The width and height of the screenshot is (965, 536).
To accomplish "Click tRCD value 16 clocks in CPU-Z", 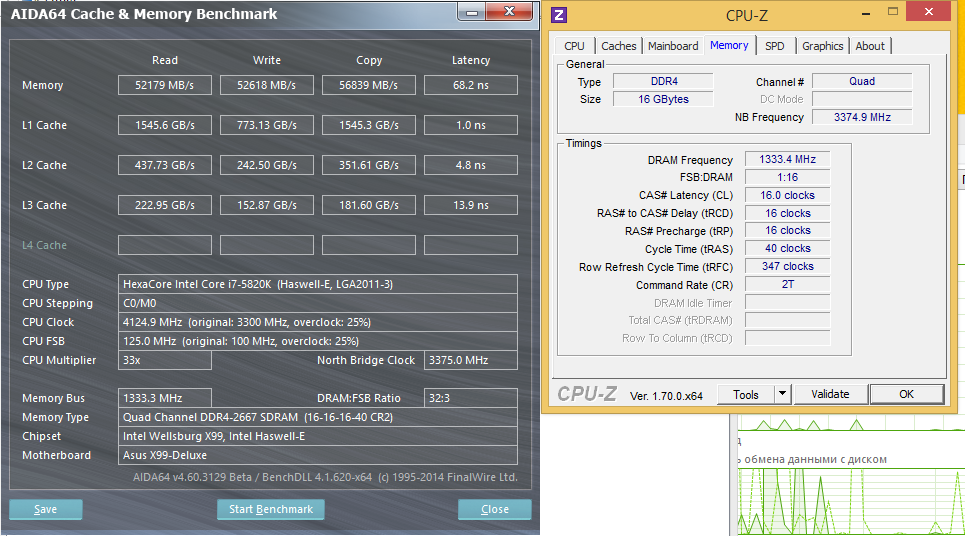I will pyautogui.click(x=788, y=213).
